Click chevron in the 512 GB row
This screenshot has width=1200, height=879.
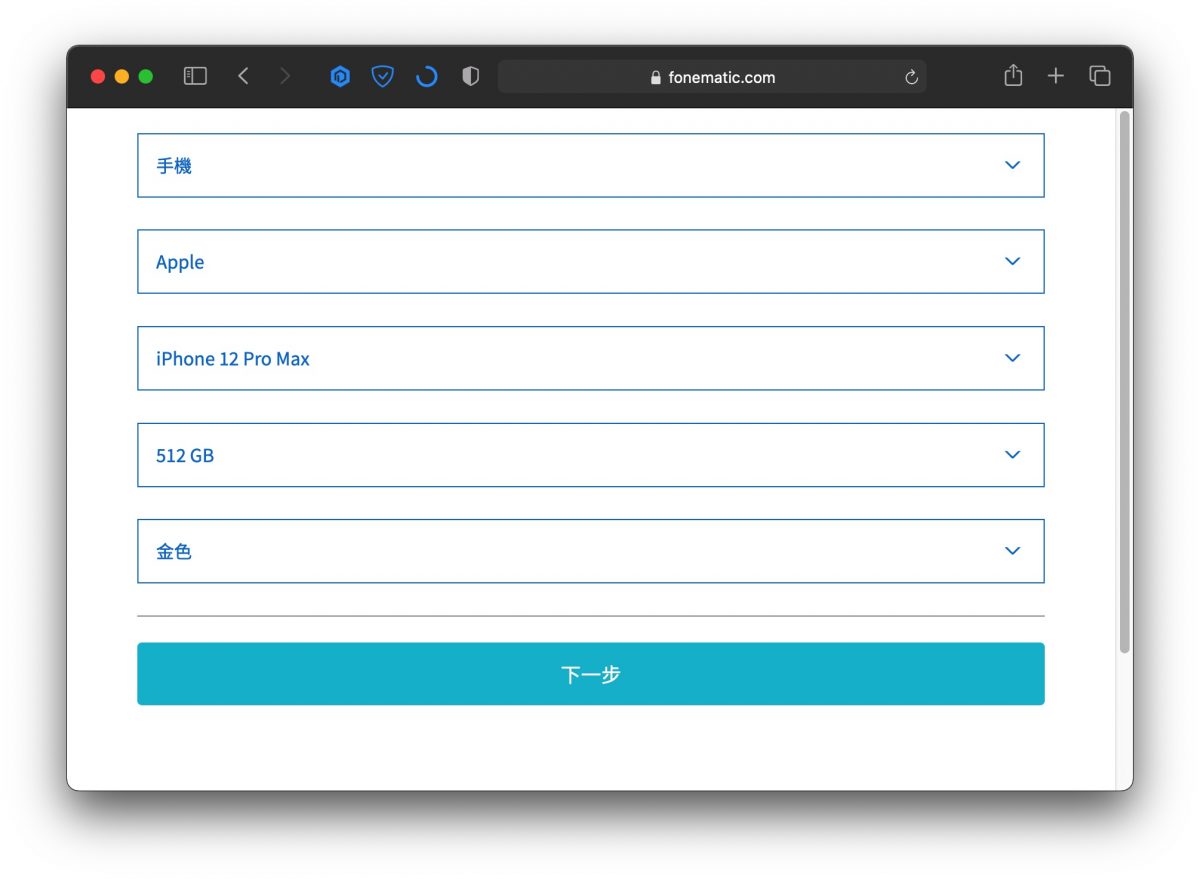pos(1012,455)
